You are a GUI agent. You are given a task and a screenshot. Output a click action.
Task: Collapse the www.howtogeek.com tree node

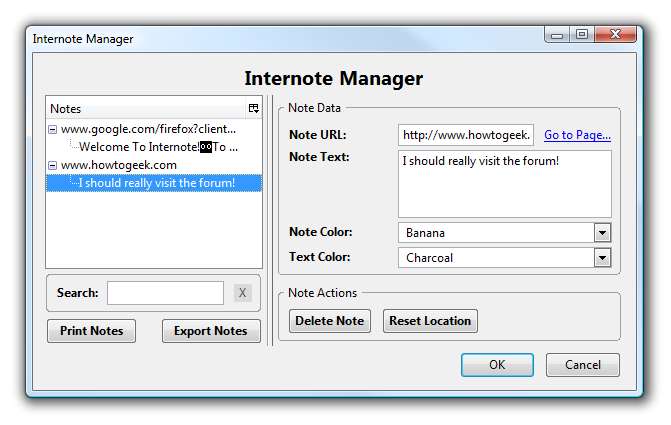pos(52,165)
